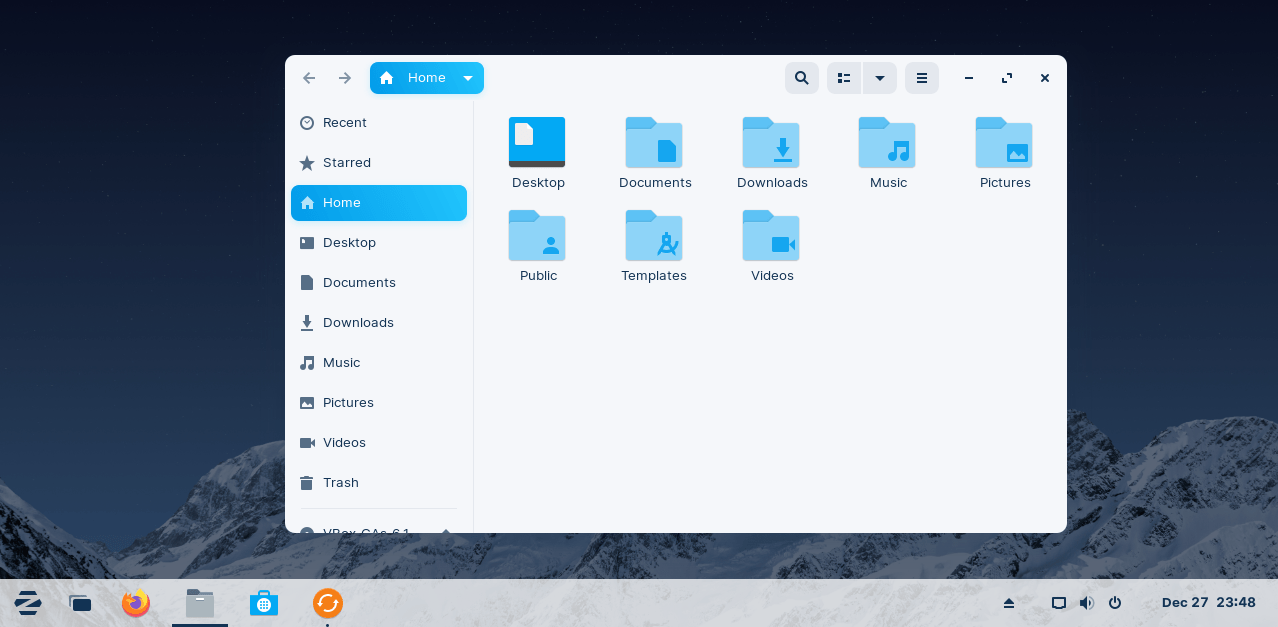
Task: Click the volume icon in the system tray
Action: click(1086, 602)
